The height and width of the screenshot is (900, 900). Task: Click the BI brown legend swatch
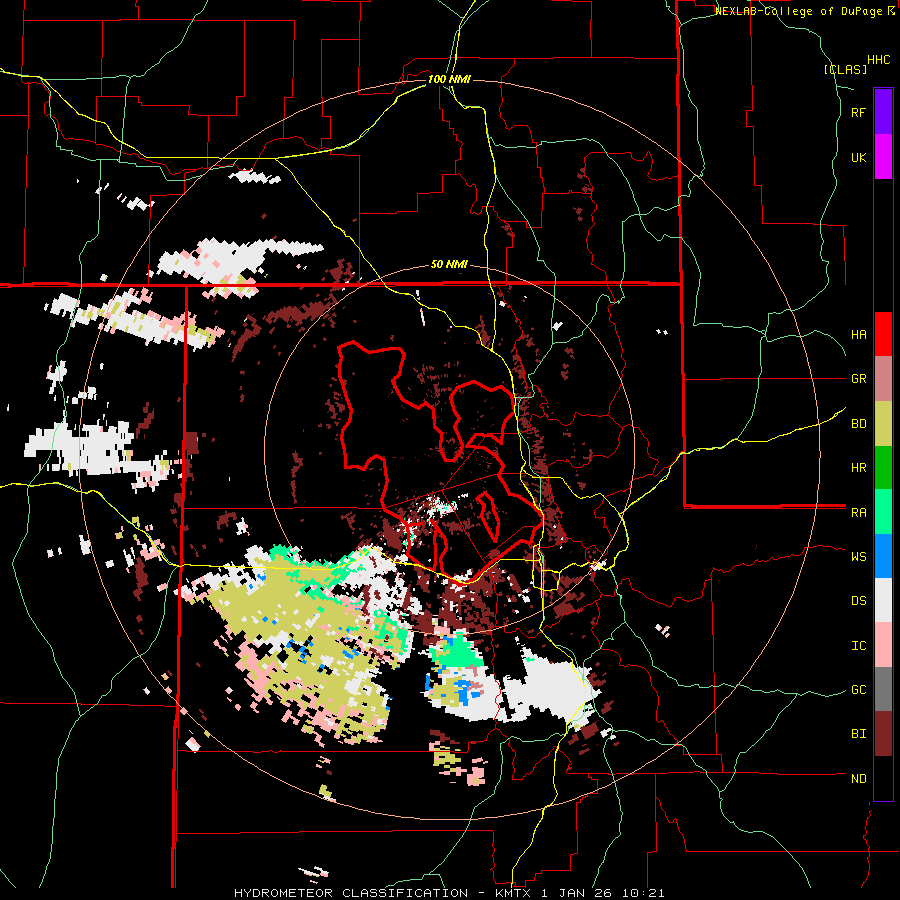tap(883, 734)
